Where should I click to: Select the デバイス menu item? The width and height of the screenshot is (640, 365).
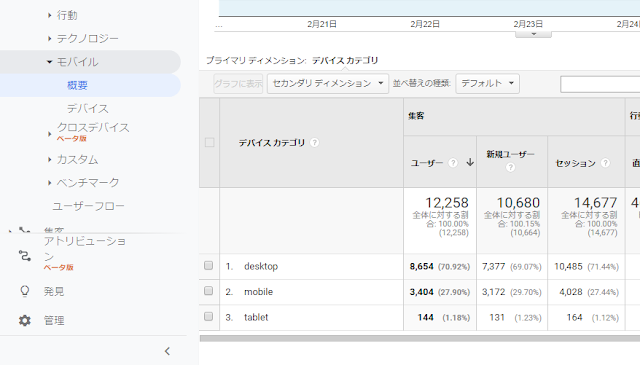pos(88,109)
